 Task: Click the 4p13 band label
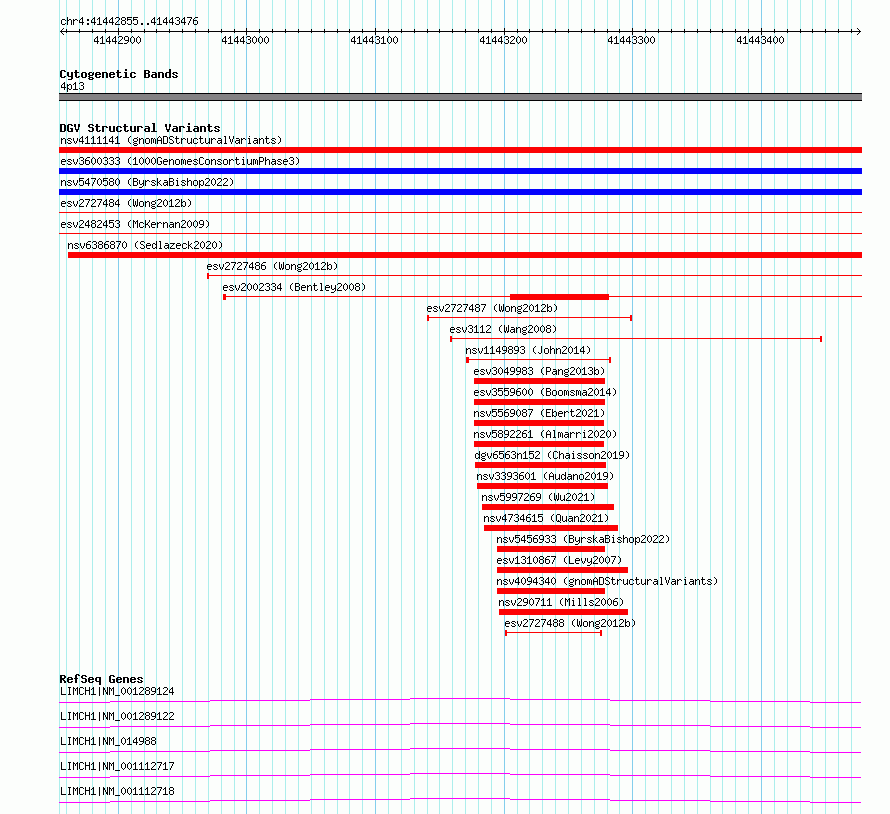72,86
